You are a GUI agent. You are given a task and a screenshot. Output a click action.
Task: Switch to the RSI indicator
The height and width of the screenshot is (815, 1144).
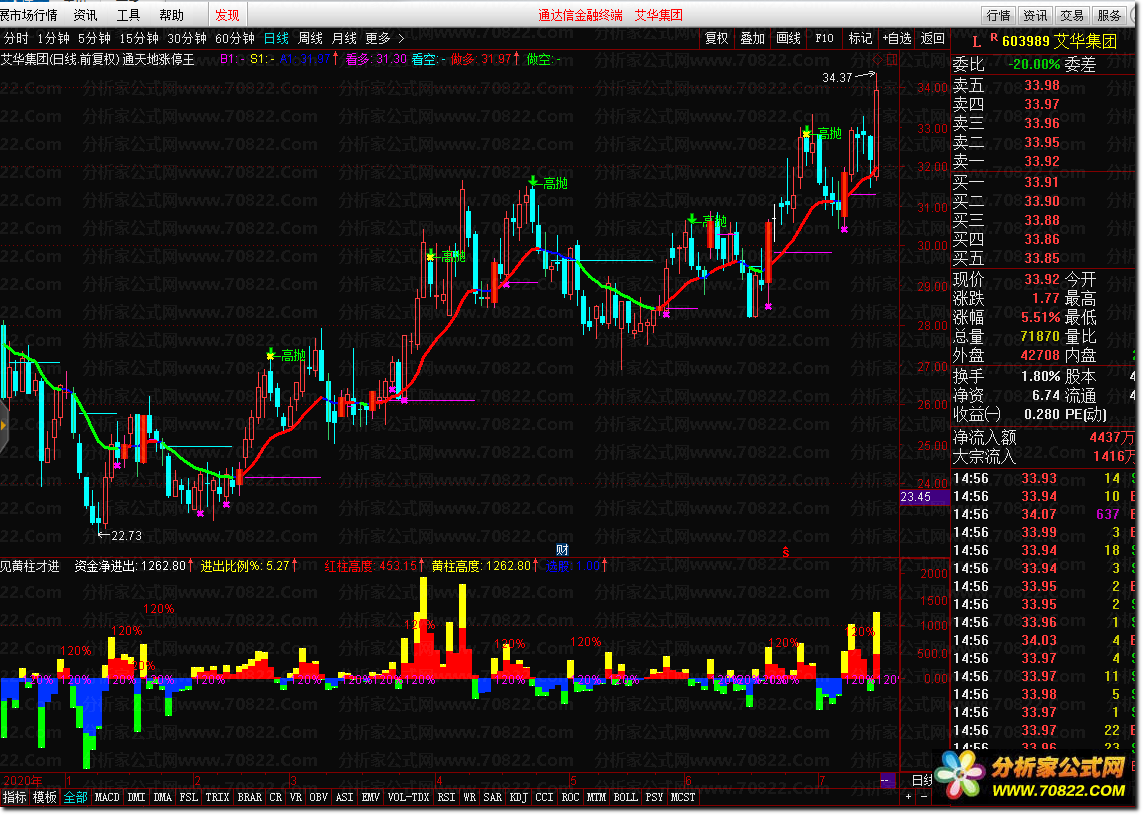[447, 797]
